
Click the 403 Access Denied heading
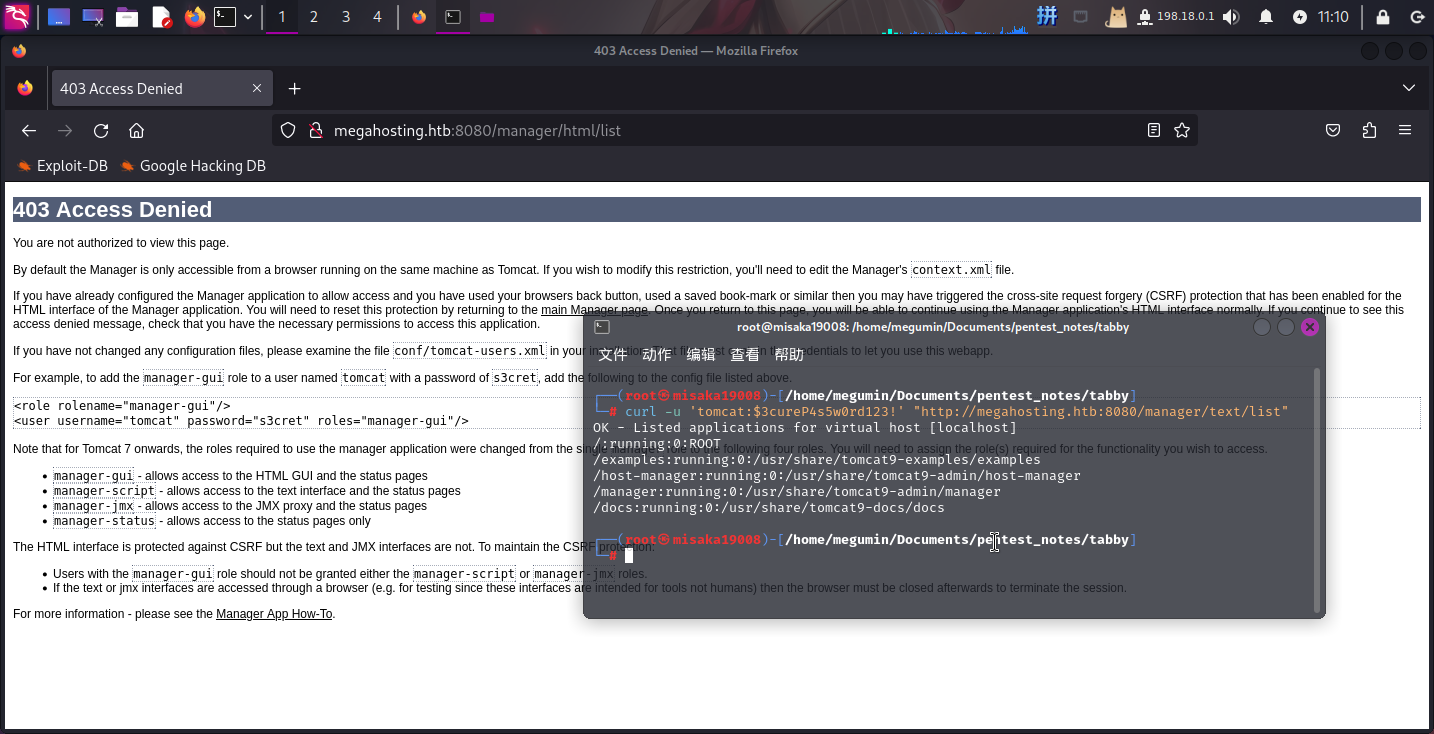click(x=112, y=210)
